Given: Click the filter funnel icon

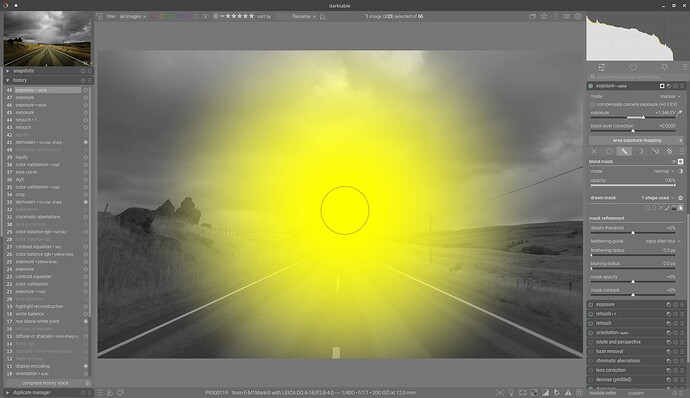Looking at the screenshot, I should tap(99, 16).
